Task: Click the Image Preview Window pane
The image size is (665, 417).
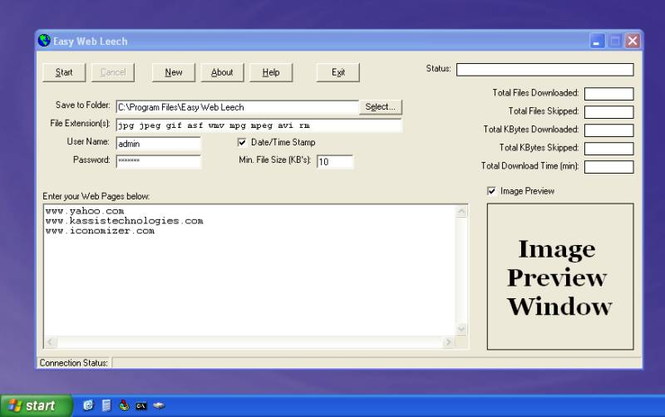Action: [x=560, y=277]
